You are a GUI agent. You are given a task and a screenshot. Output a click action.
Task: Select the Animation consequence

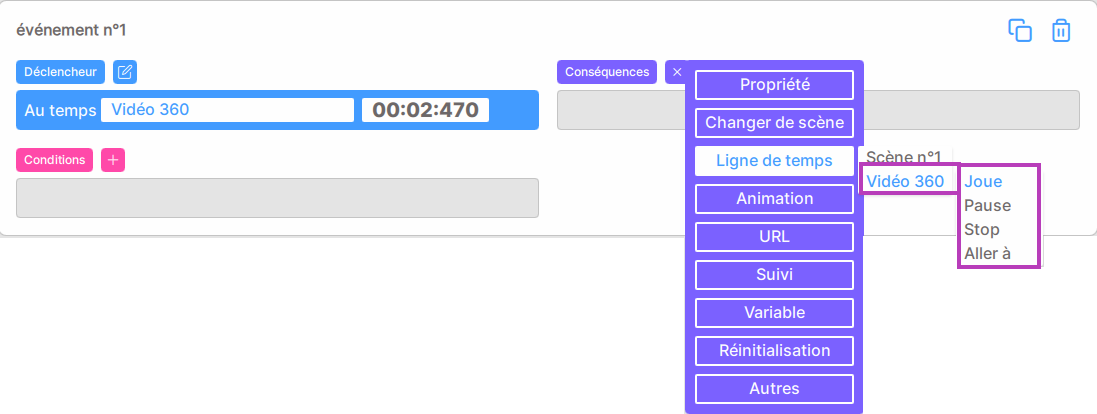pos(774,199)
